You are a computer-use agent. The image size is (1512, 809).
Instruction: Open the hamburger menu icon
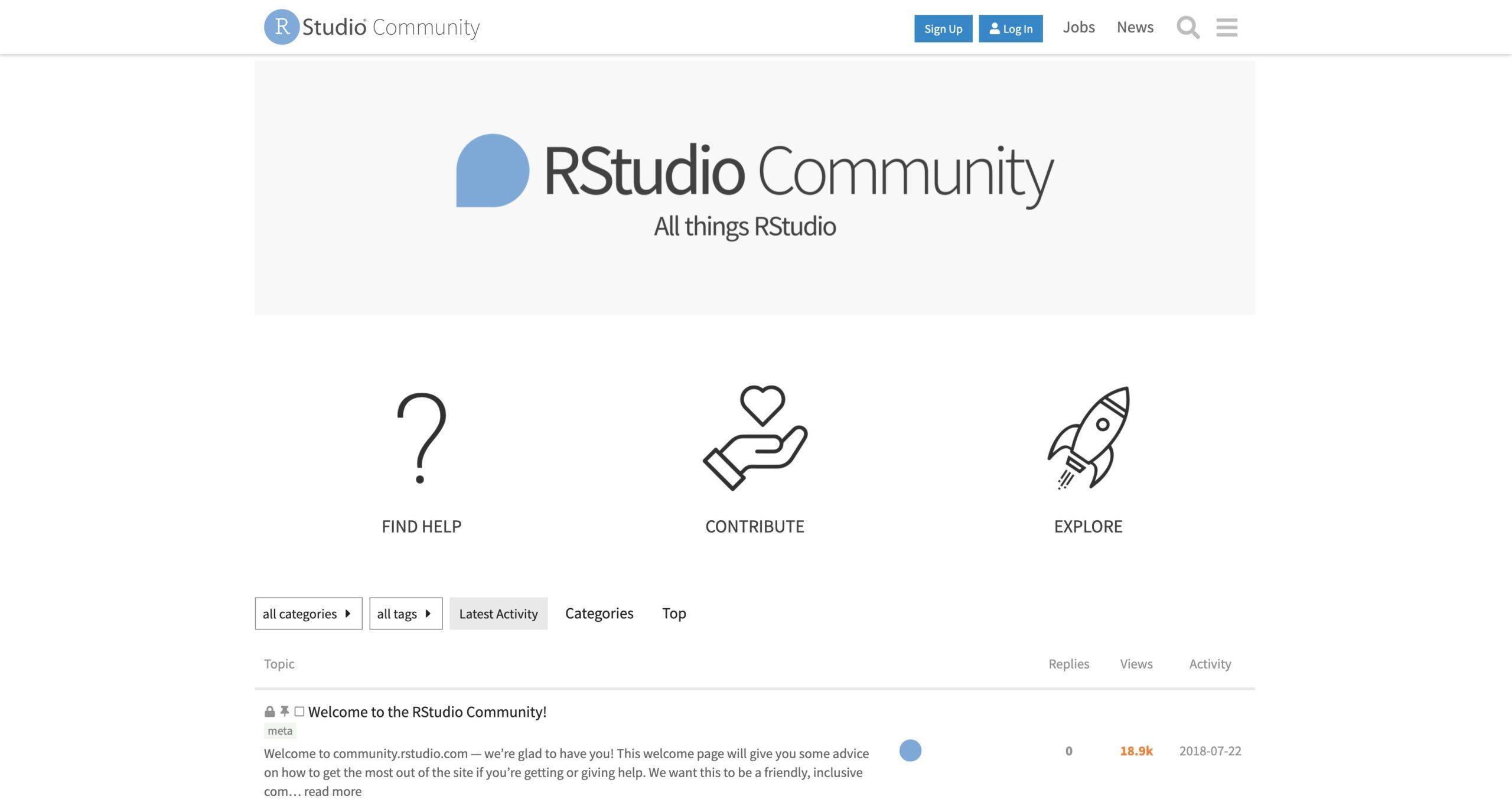coord(1227,27)
